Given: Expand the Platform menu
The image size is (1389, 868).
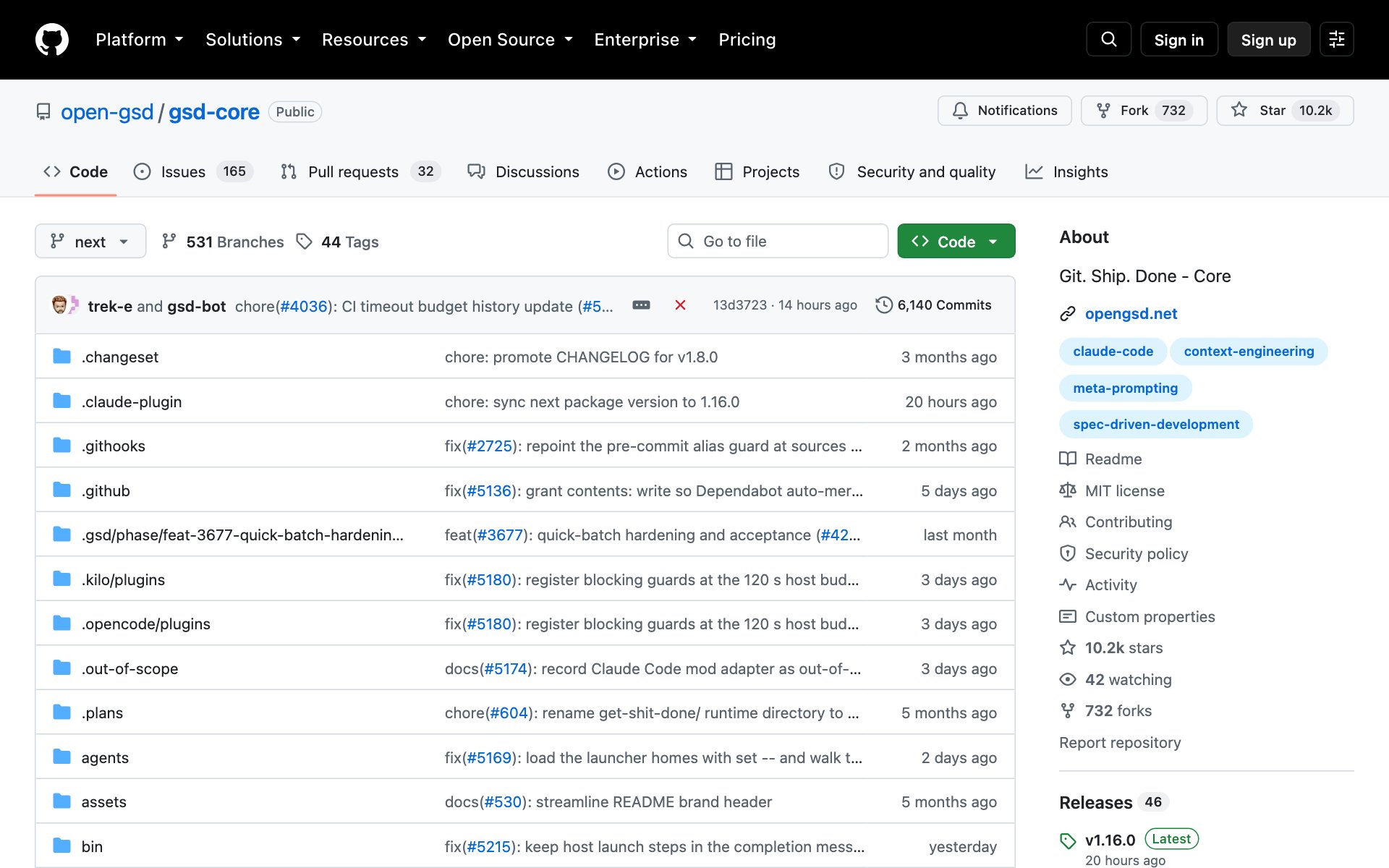Looking at the screenshot, I should [x=140, y=40].
